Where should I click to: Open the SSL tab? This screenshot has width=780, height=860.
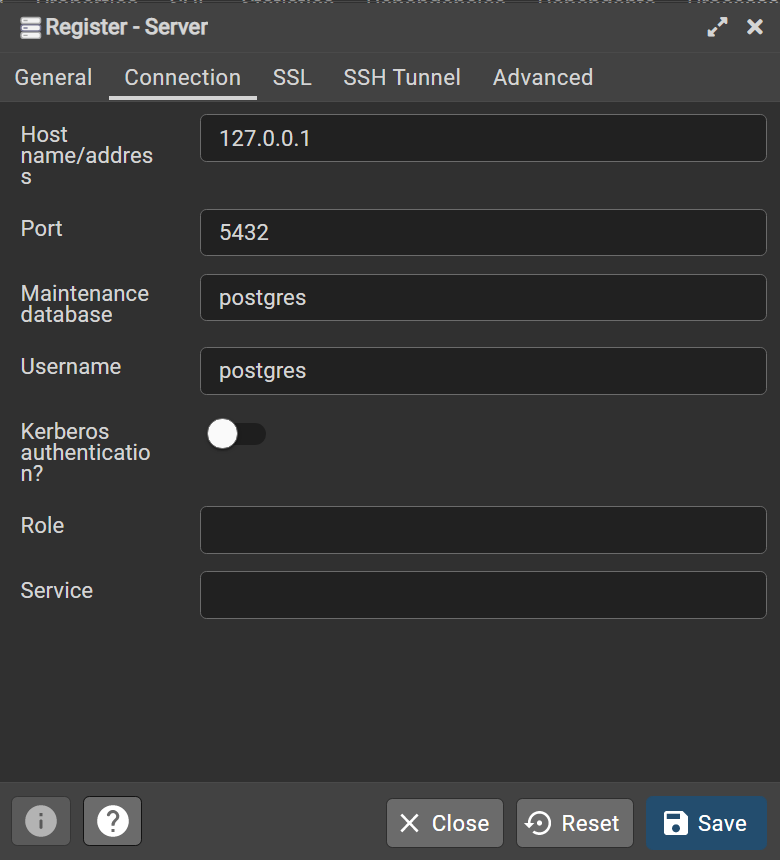(292, 78)
